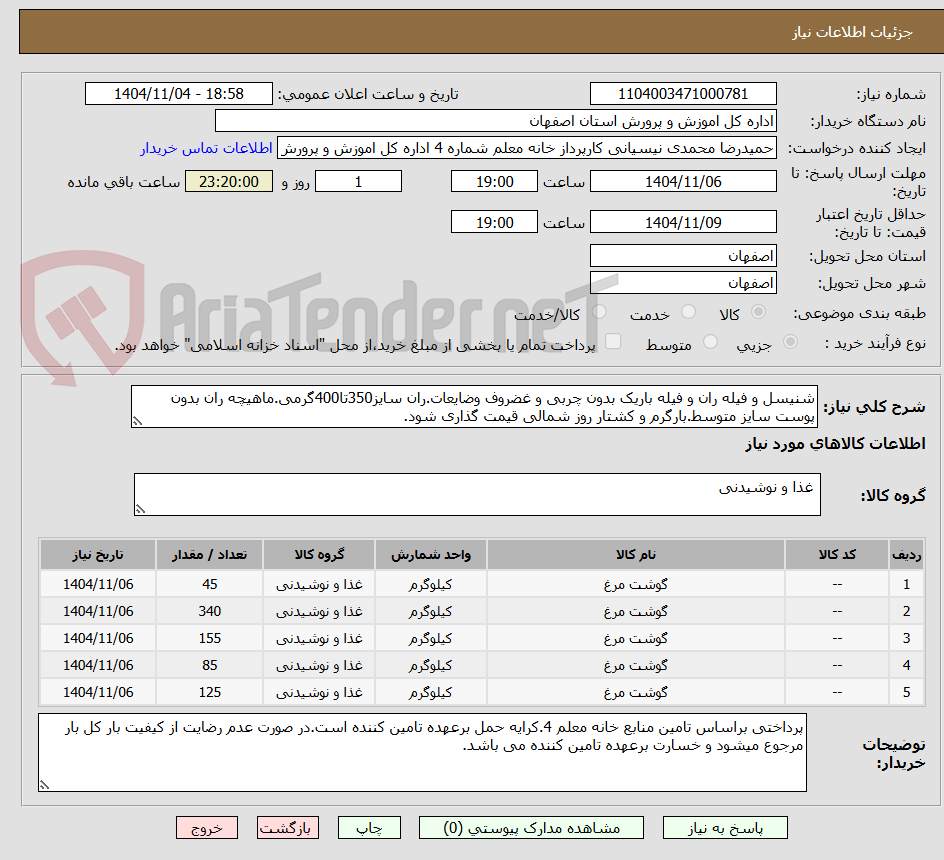Click the تاریخ نیاز column header
This screenshot has height=860, width=944.
98,555
